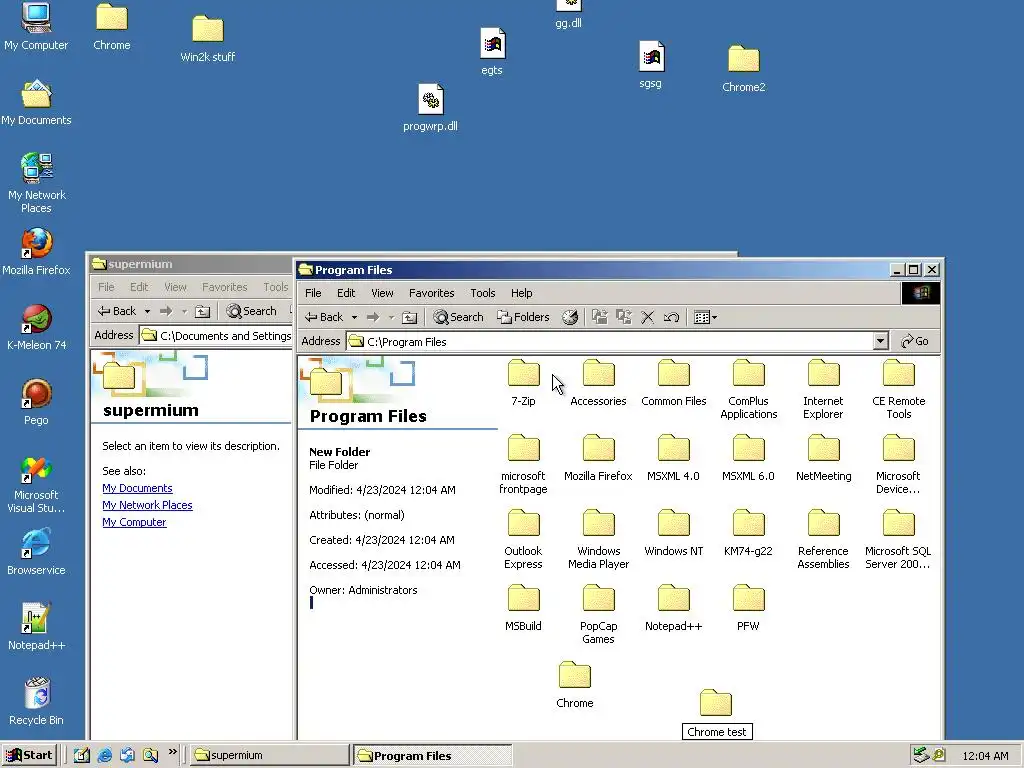This screenshot has width=1024, height=768.
Task: Click Up one level in Program Files toolbar
Action: [x=409, y=317]
